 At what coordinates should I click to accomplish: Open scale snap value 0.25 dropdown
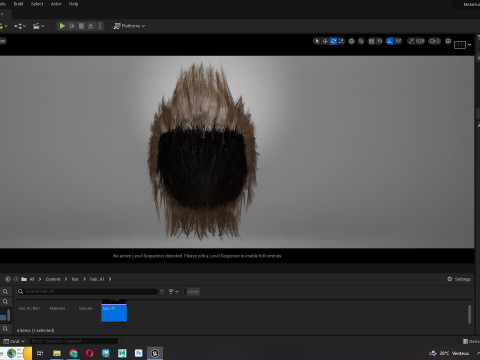(420, 41)
